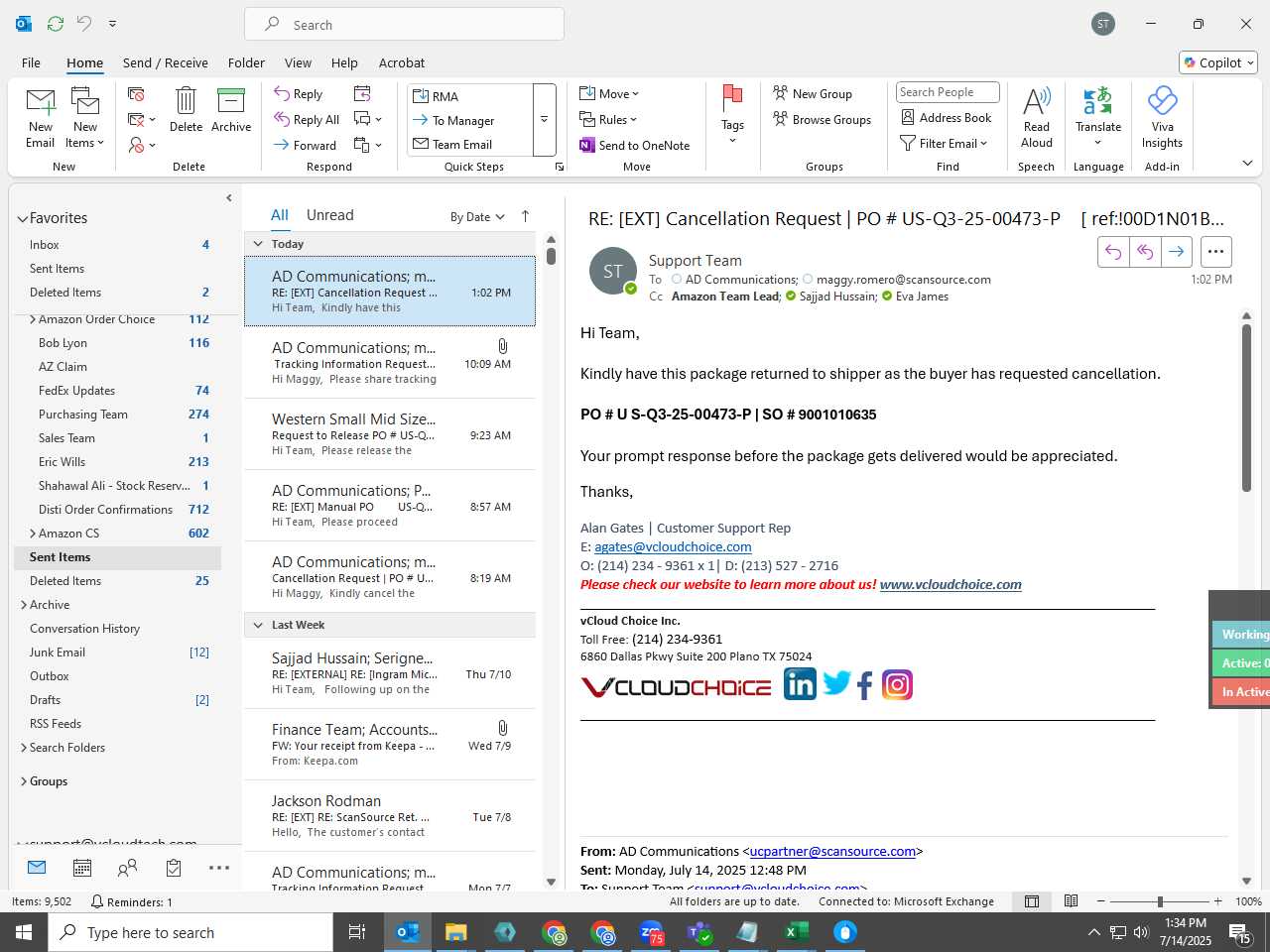Viewport: 1270px width, 952px height.
Task: Open agates@vcloudchoice.com email link
Action: coord(673,546)
